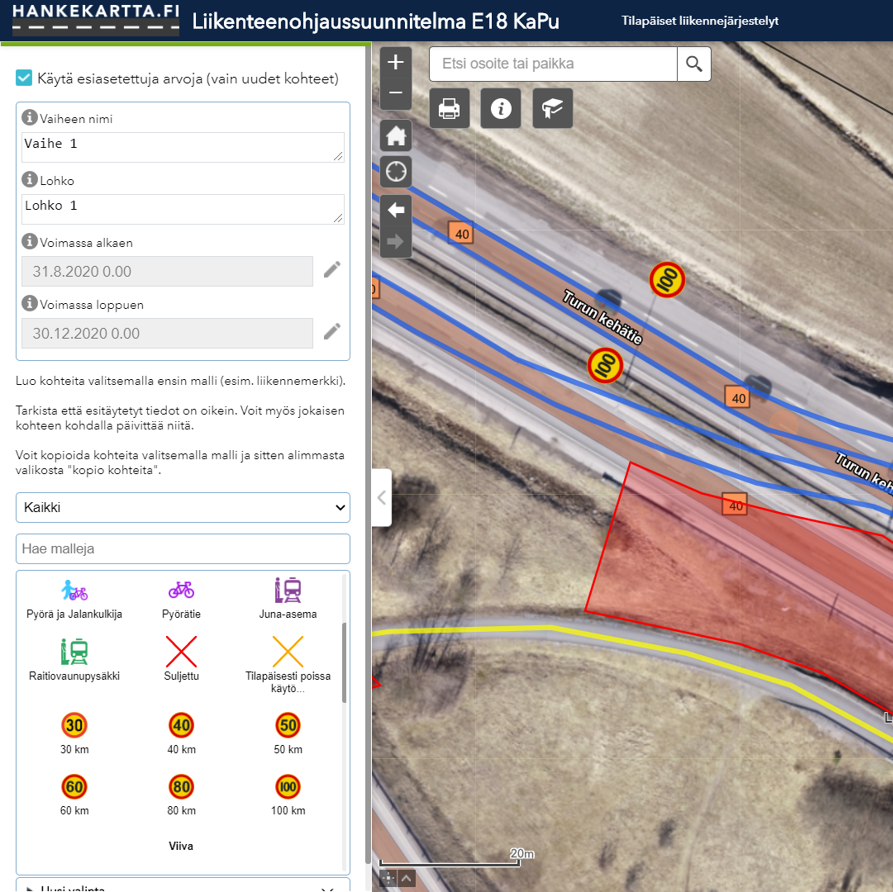
Task: Click the orange 40 marker near the arrows
Action: [x=461, y=234]
